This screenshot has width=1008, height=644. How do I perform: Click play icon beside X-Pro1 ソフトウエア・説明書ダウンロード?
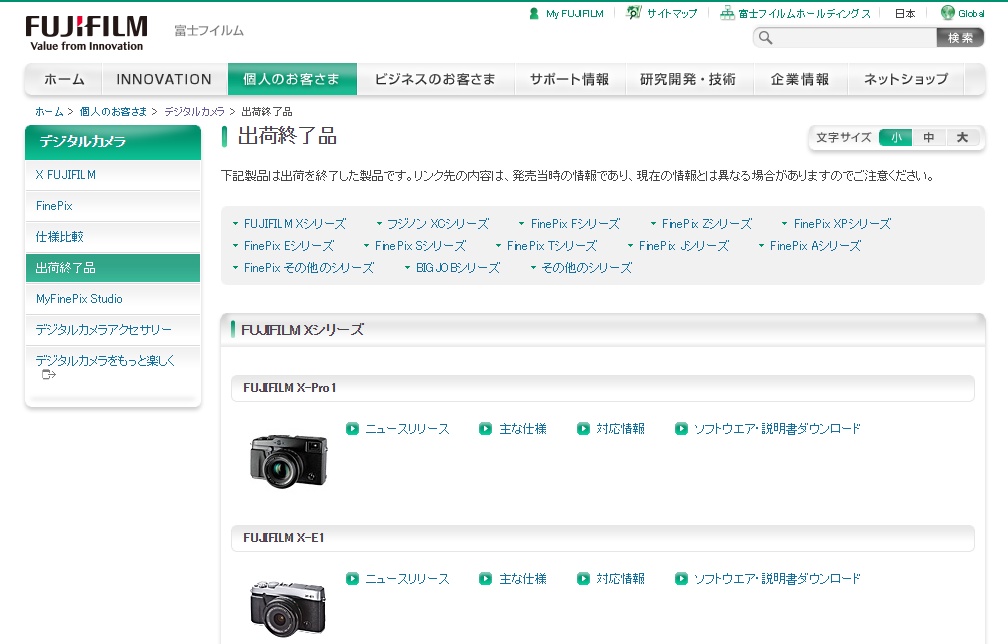coord(681,429)
